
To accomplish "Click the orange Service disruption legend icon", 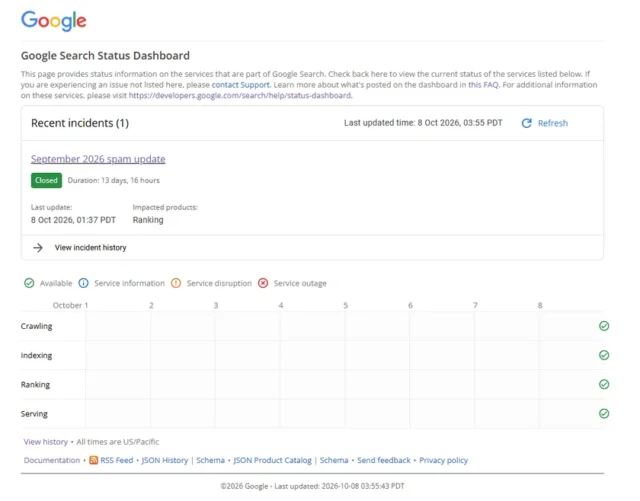I will (176, 283).
